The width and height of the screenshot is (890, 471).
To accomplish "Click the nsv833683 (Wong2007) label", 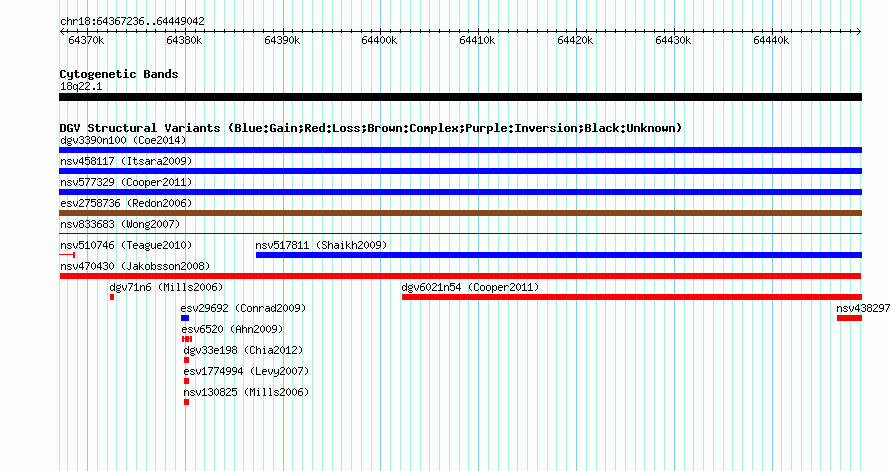I will click(x=120, y=224).
